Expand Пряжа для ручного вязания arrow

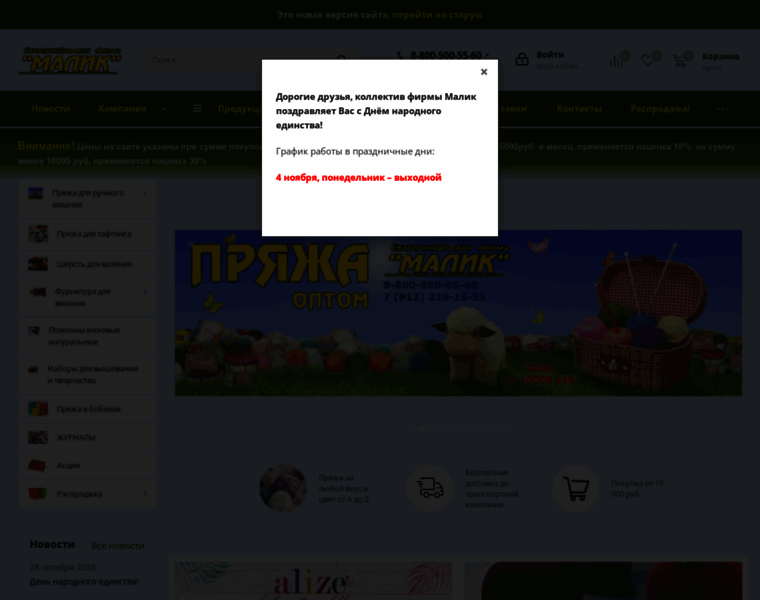[x=144, y=193]
